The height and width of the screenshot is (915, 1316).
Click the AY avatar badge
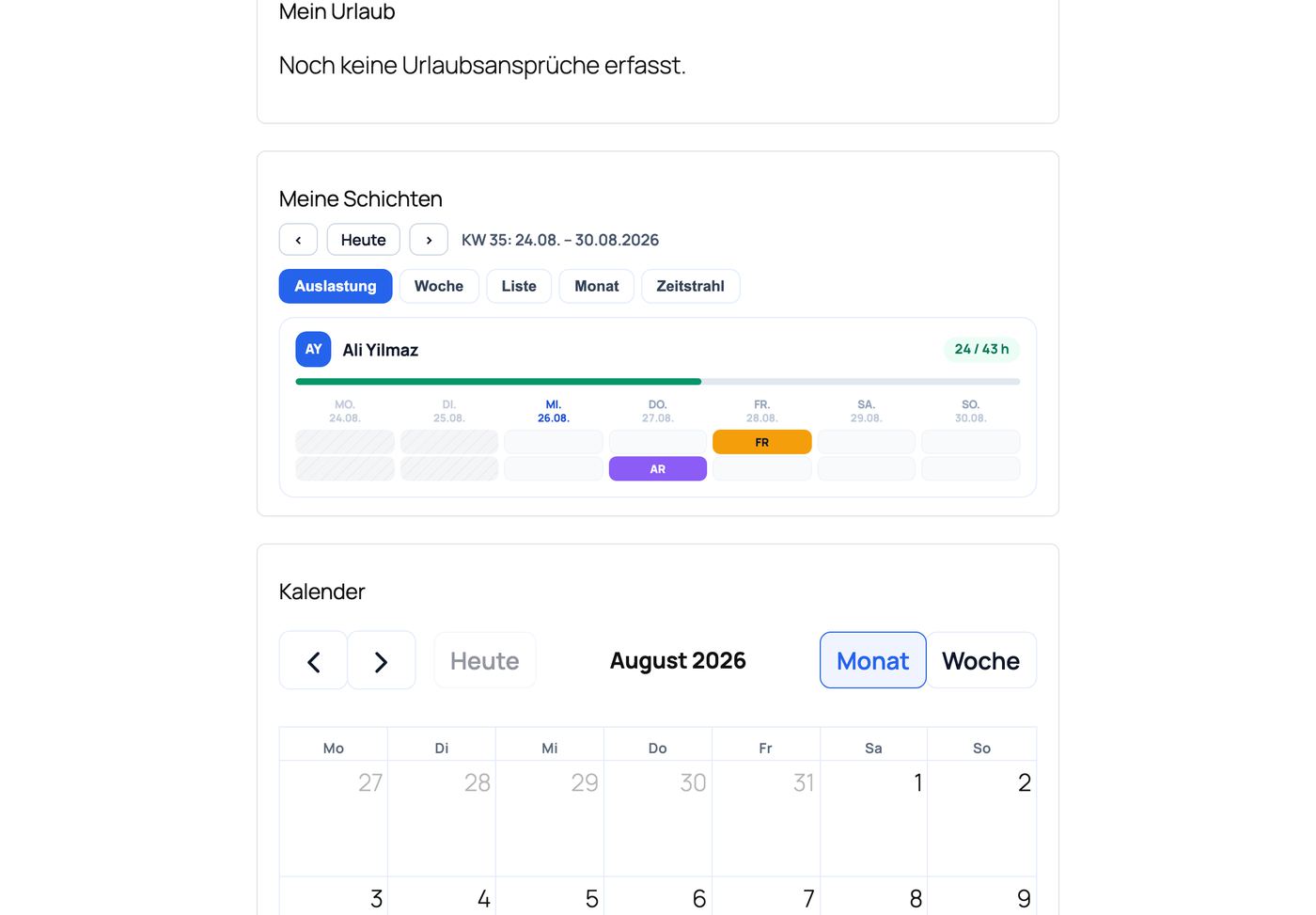coord(313,349)
